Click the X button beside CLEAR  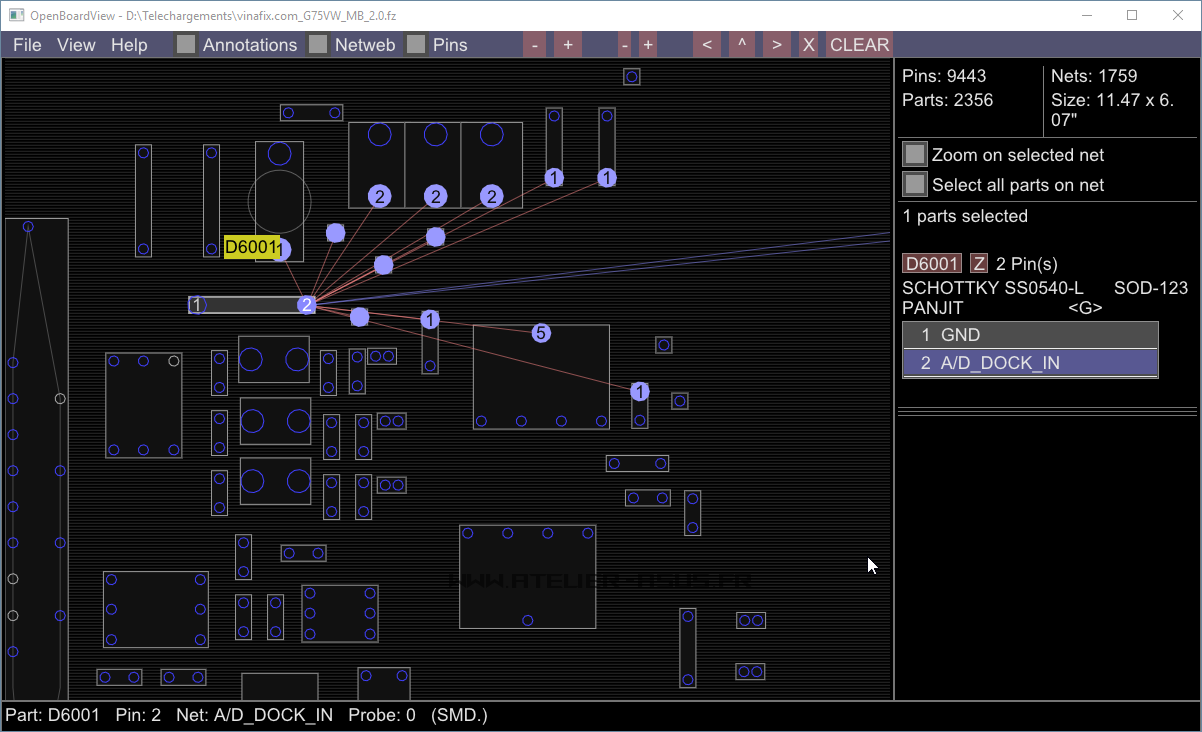point(808,45)
